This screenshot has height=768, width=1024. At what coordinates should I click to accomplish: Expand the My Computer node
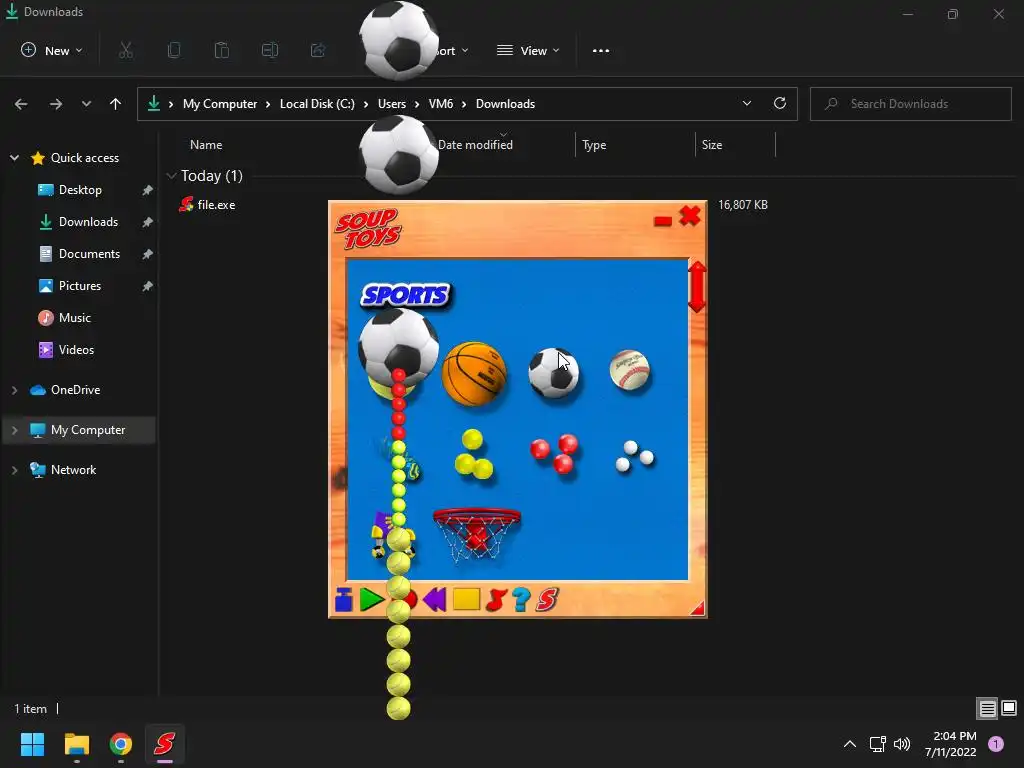point(14,430)
